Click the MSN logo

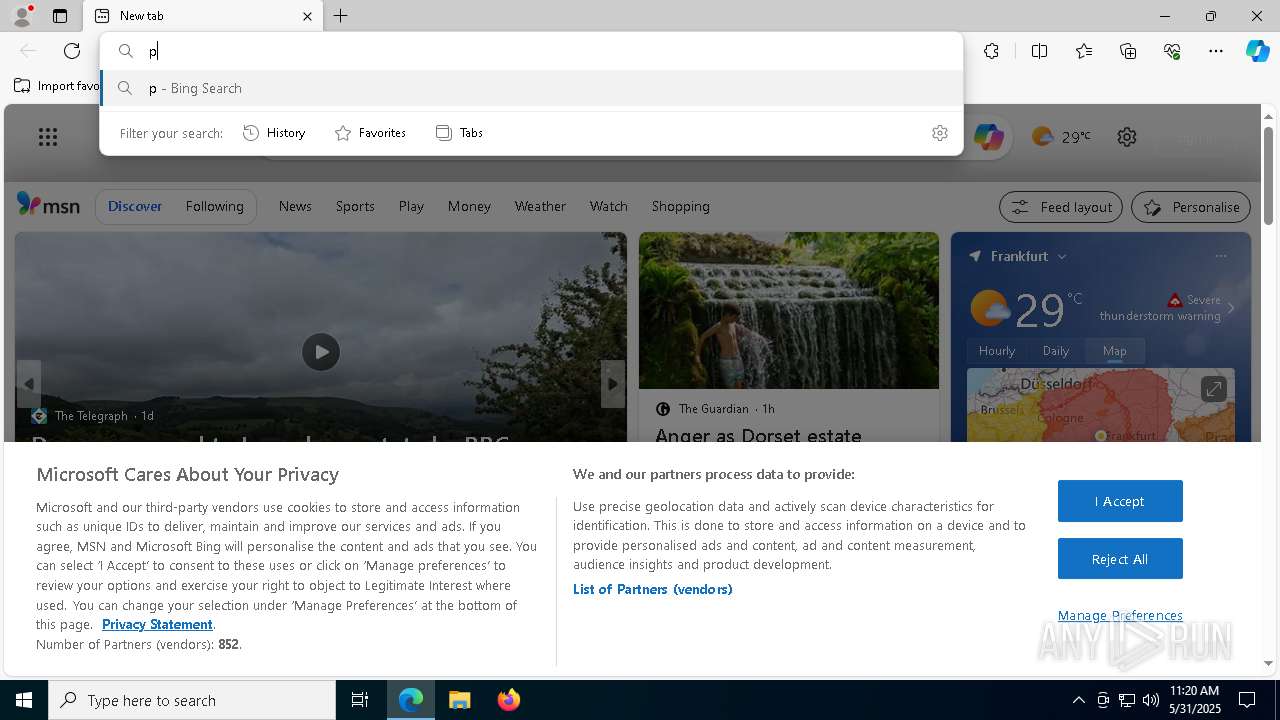(48, 205)
